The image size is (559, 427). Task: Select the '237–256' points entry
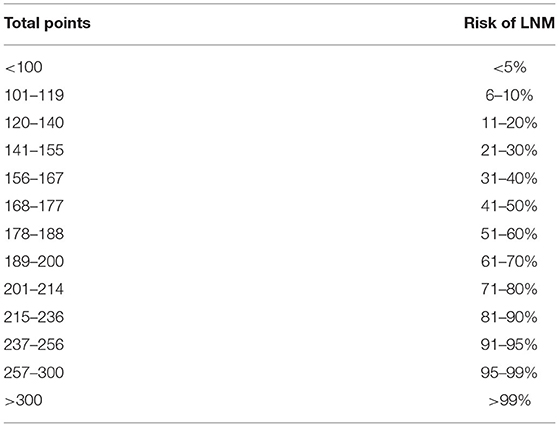tap(34, 345)
